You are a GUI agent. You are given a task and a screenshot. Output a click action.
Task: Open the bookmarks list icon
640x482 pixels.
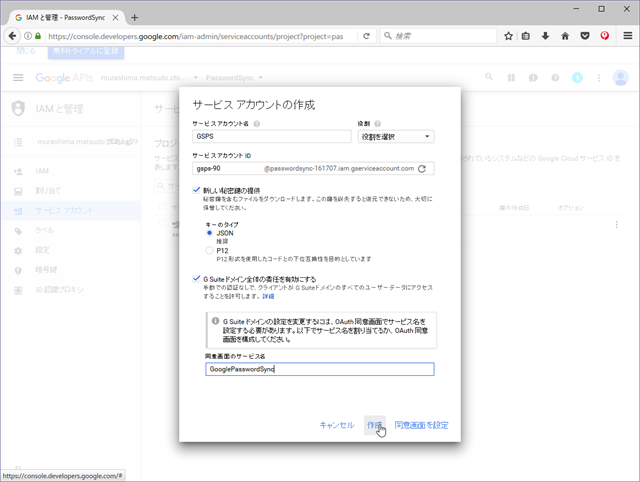coord(526,36)
